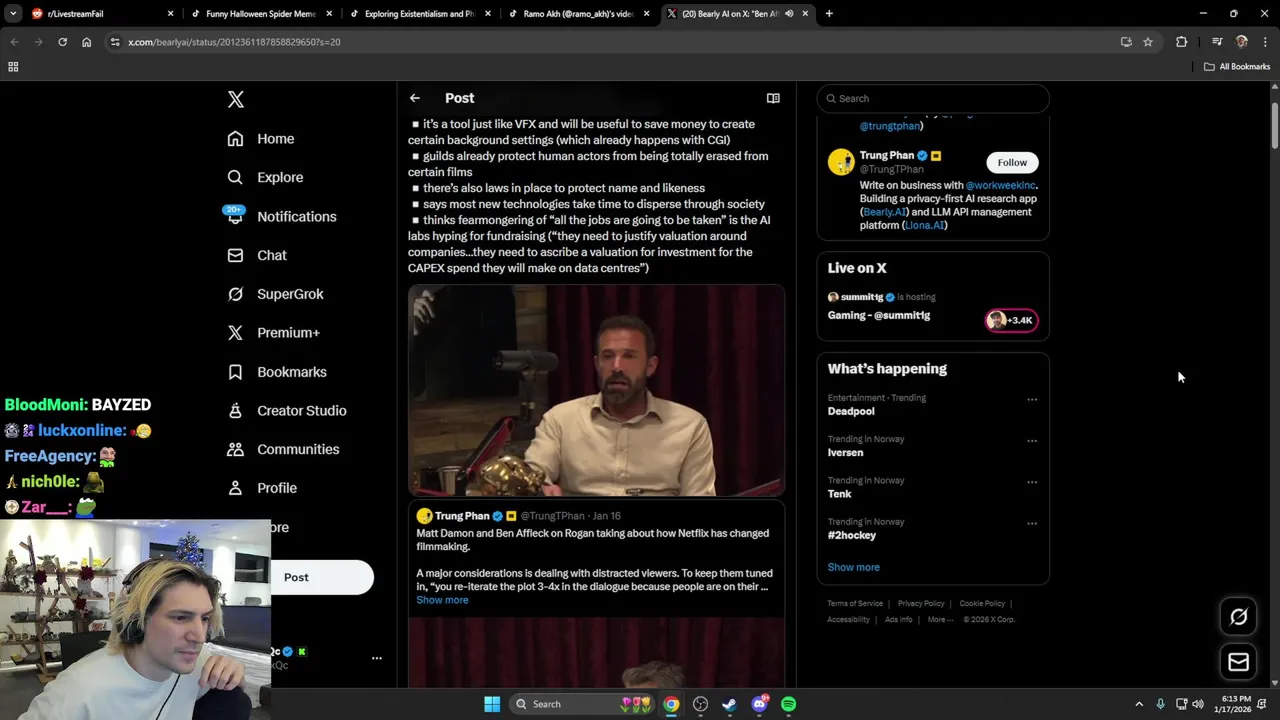Open Cookie Policy footer link
Screen dimensions: 1280x720
coord(982,604)
